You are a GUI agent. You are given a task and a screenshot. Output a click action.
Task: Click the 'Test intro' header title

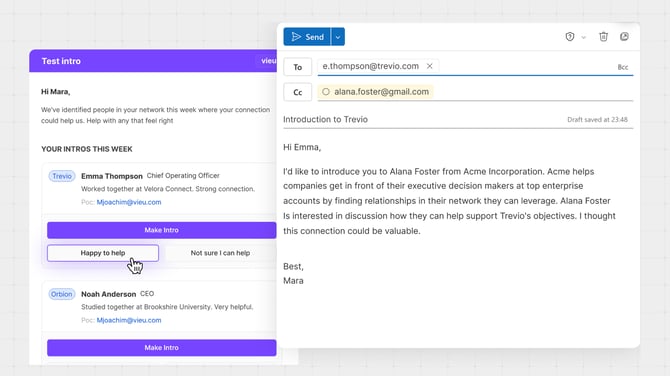click(61, 61)
